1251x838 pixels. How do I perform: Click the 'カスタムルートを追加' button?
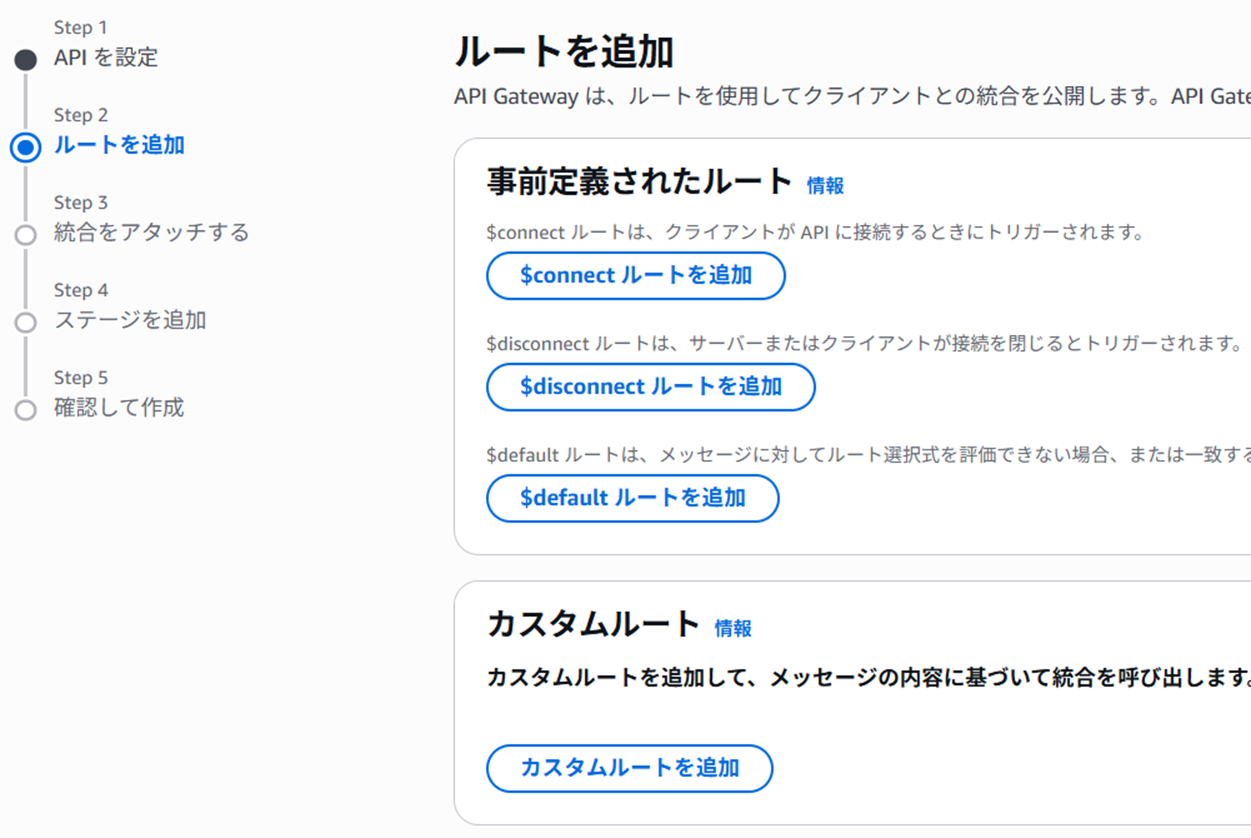pos(629,768)
